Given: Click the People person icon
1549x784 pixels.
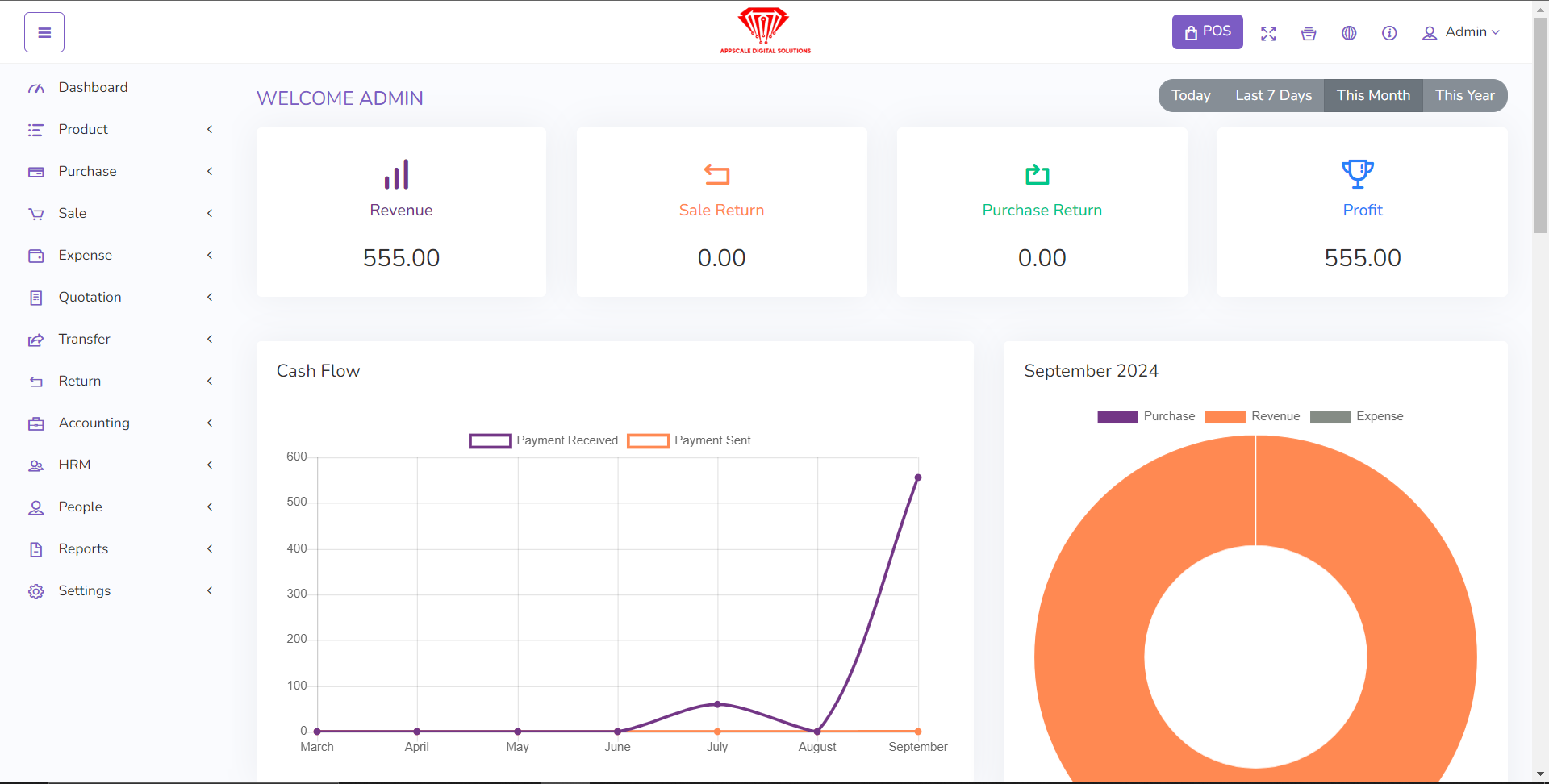Looking at the screenshot, I should pos(36,507).
